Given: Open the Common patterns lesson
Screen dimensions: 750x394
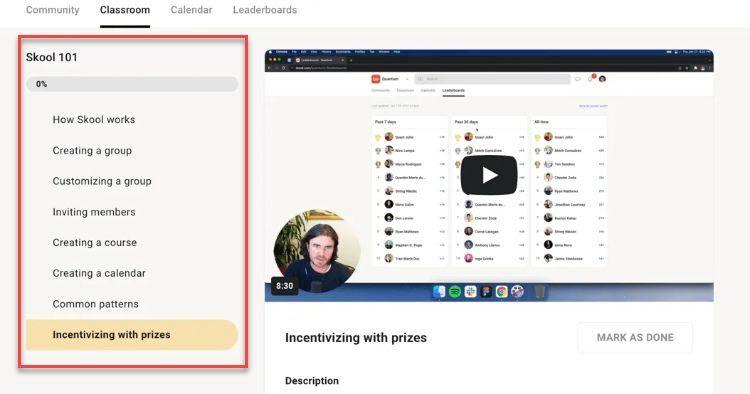Looking at the screenshot, I should click(96, 304).
